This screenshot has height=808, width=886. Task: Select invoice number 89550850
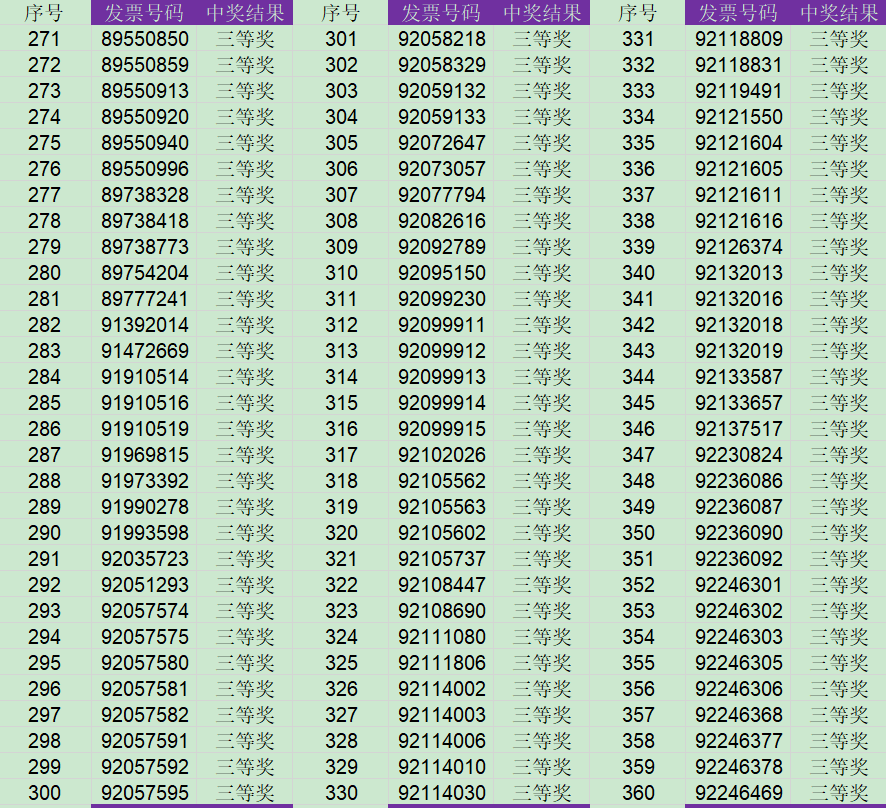(145, 39)
